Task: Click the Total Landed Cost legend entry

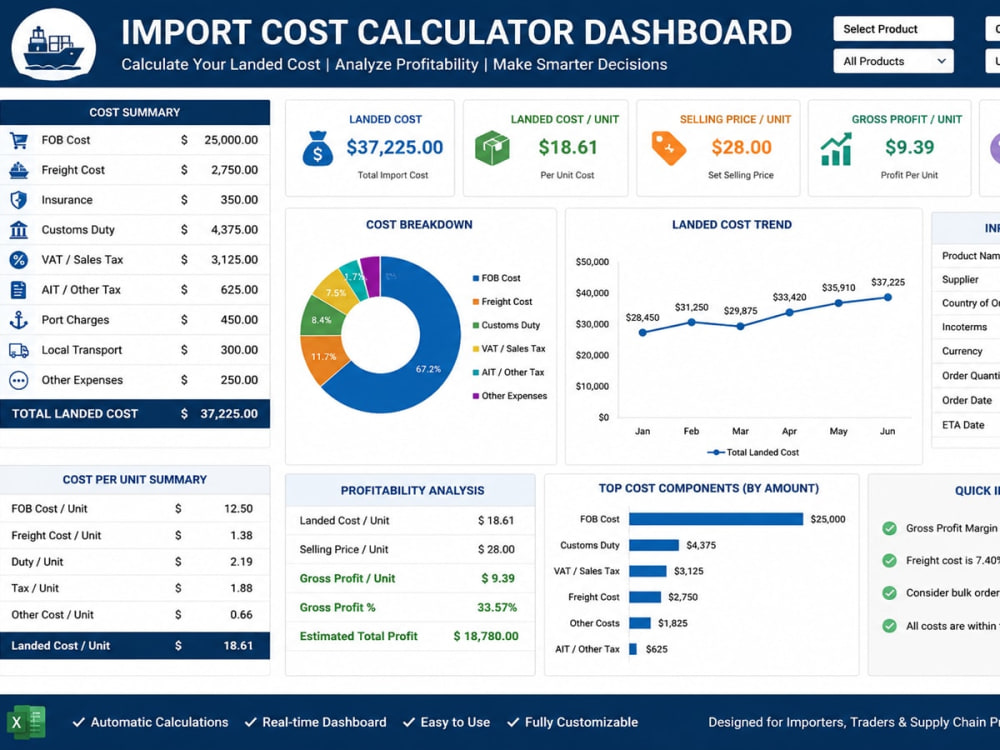Action: click(x=753, y=452)
